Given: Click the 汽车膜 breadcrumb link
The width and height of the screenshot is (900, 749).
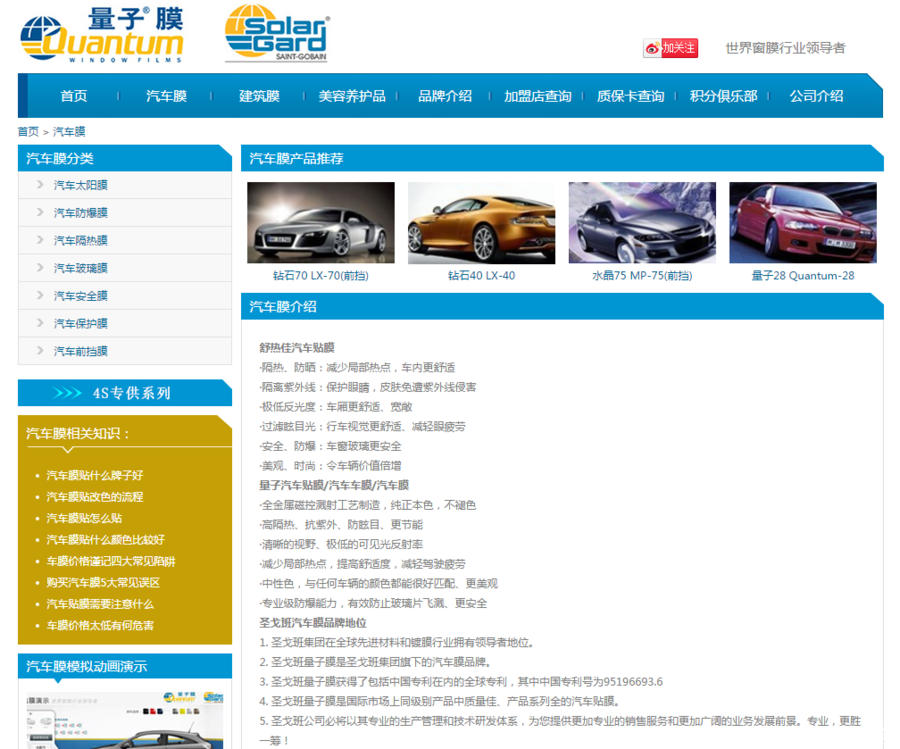Looking at the screenshot, I should click(69, 131).
